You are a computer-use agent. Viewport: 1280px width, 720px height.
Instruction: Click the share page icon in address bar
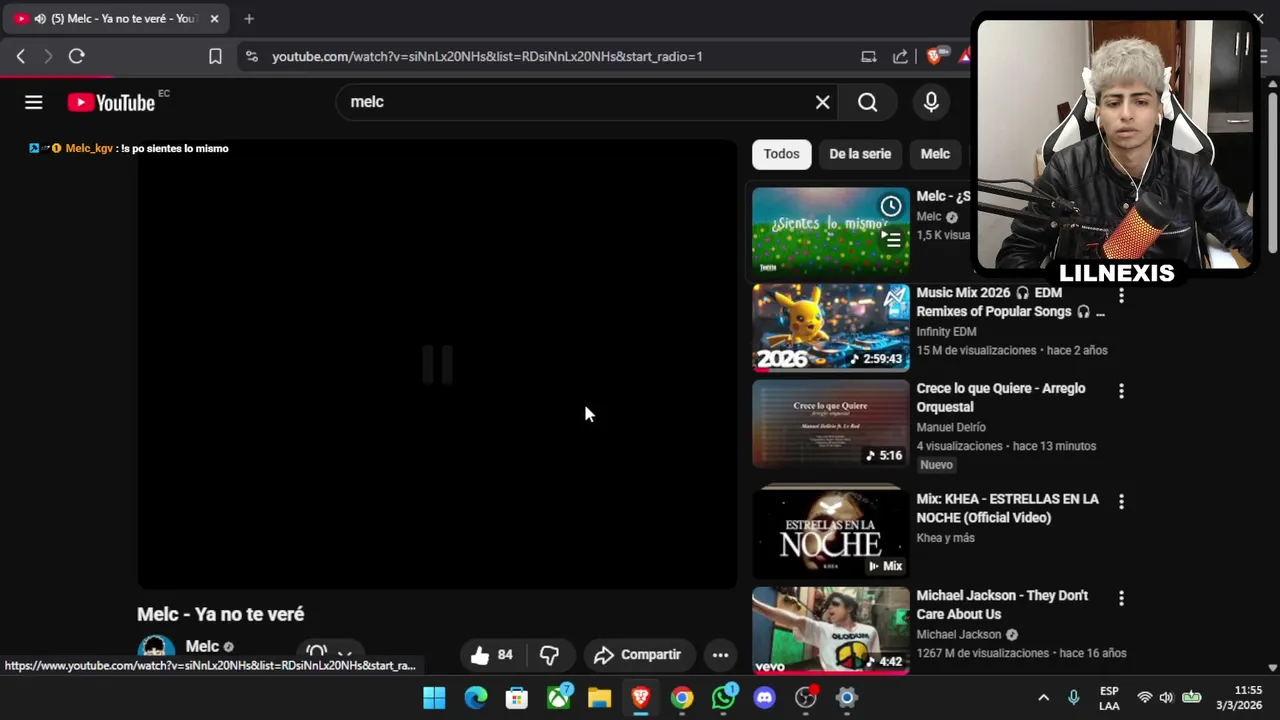pos(900,56)
